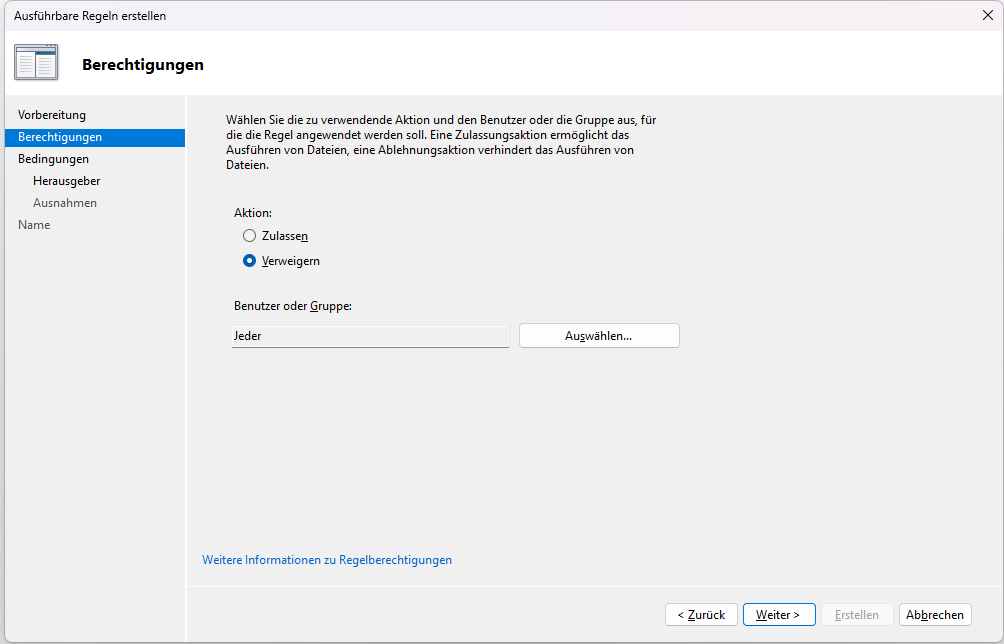Click the Berechtigungen page heading
1004x644 pixels.
pos(143,65)
